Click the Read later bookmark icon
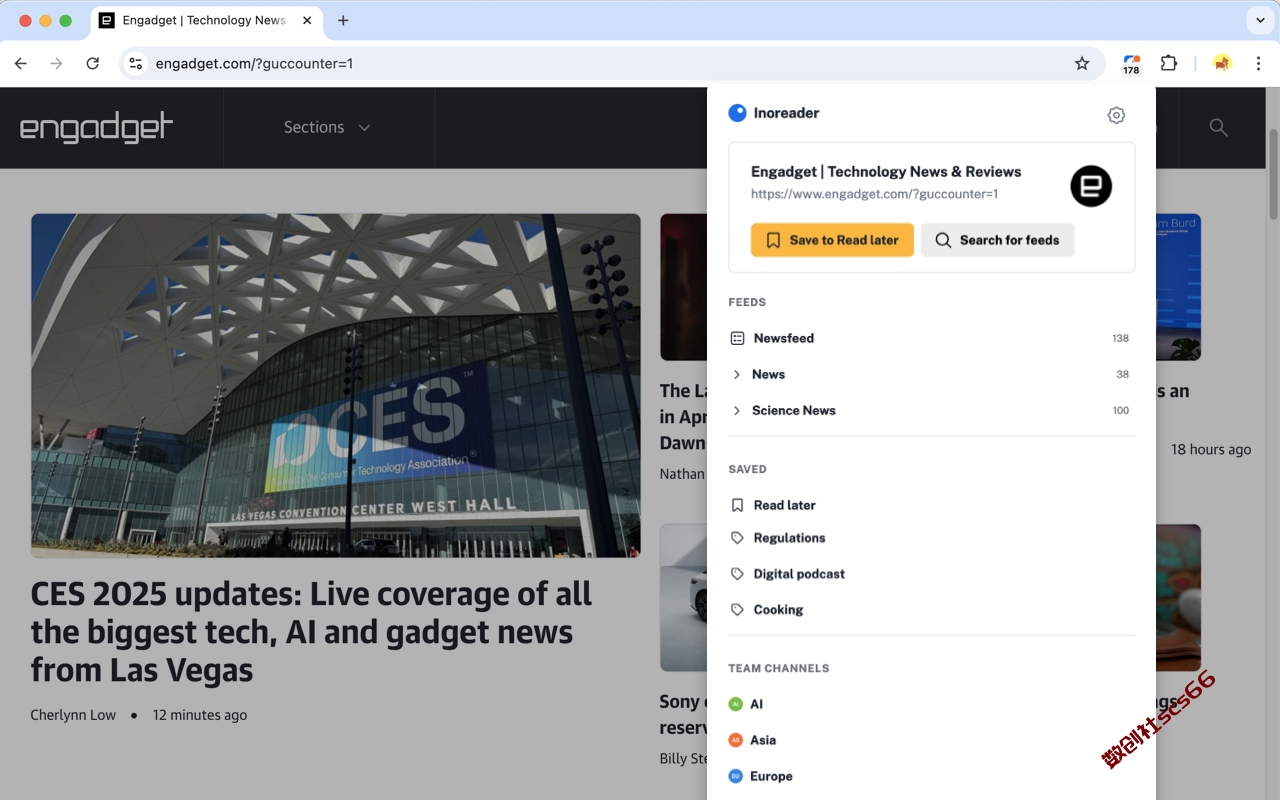Image resolution: width=1280 pixels, height=800 pixels. click(x=737, y=505)
